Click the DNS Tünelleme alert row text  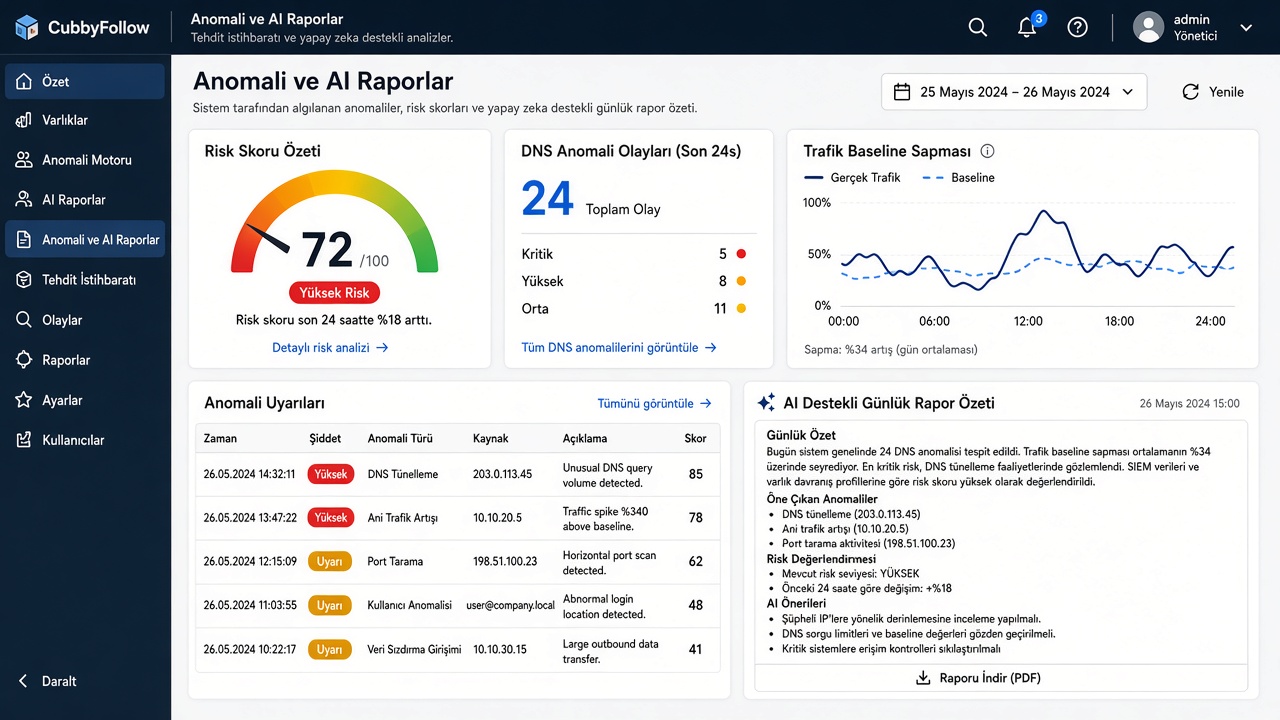[x=403, y=474]
